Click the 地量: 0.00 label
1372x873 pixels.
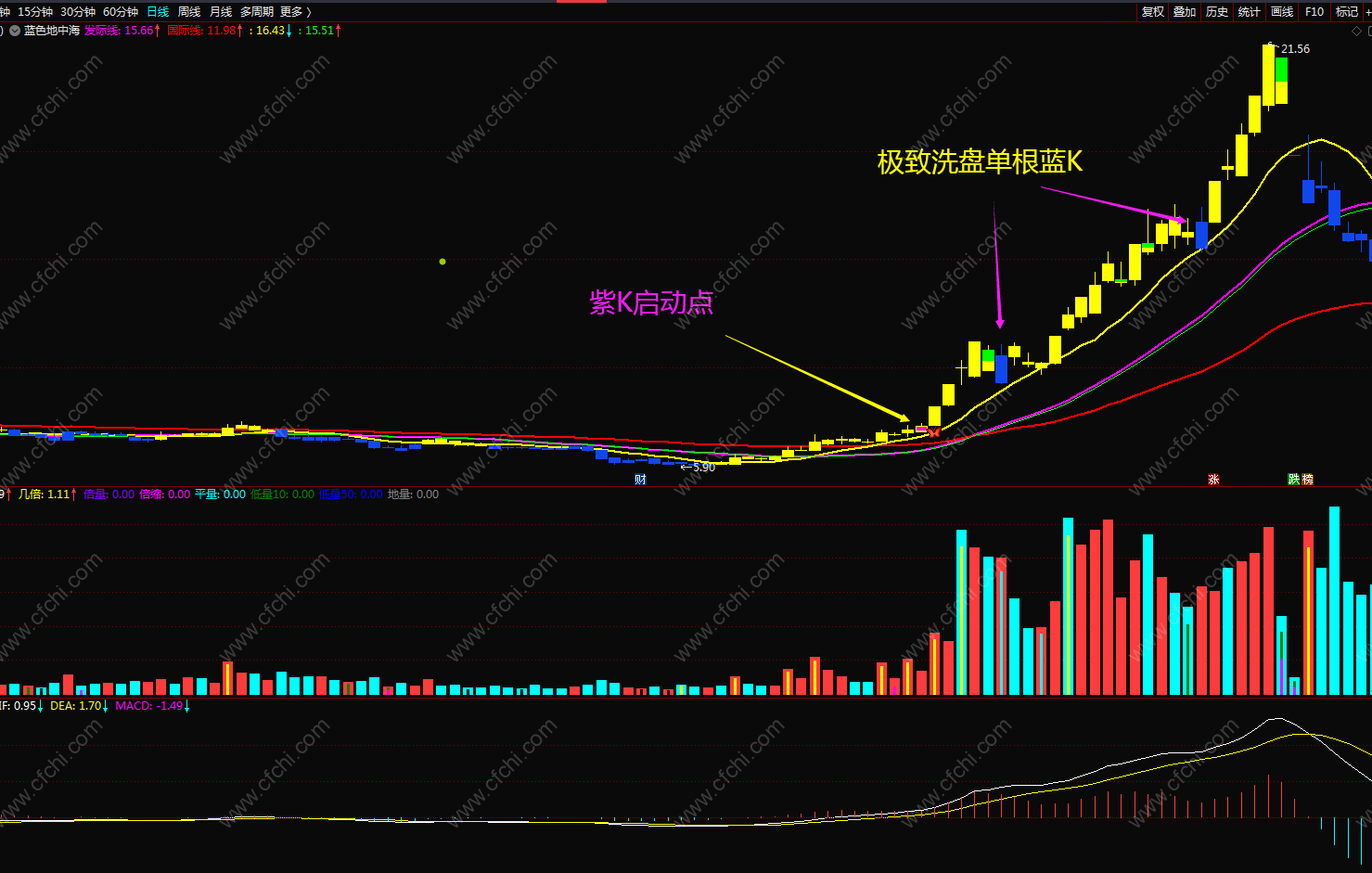point(414,494)
